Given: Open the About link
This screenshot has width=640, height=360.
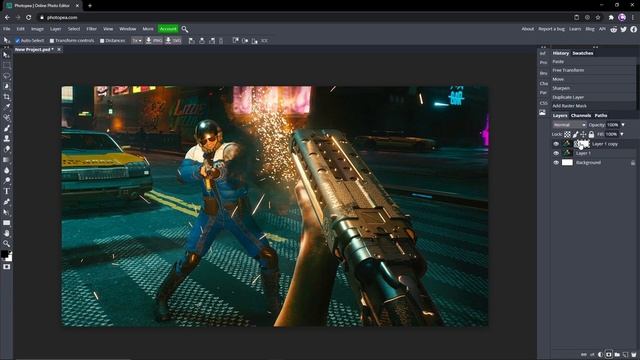Looking at the screenshot, I should click(x=527, y=29).
